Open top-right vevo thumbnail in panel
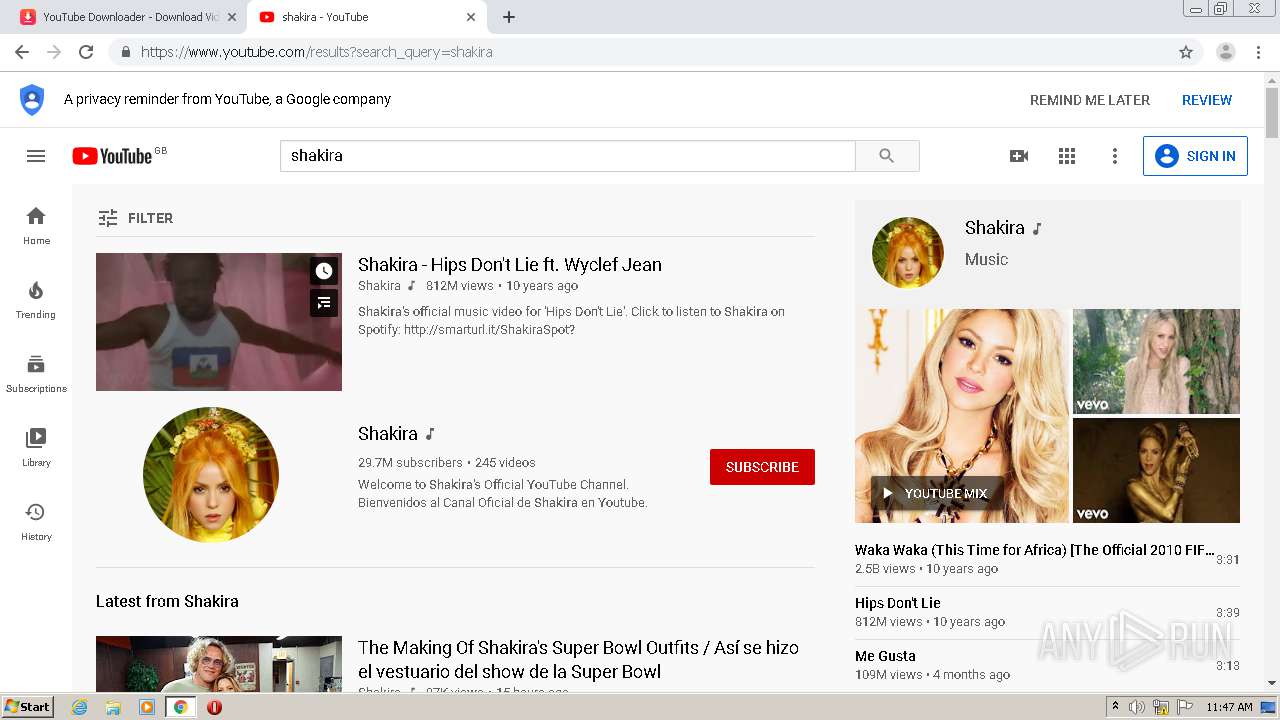Screen dimensions: 1280x720 click(x=1156, y=361)
